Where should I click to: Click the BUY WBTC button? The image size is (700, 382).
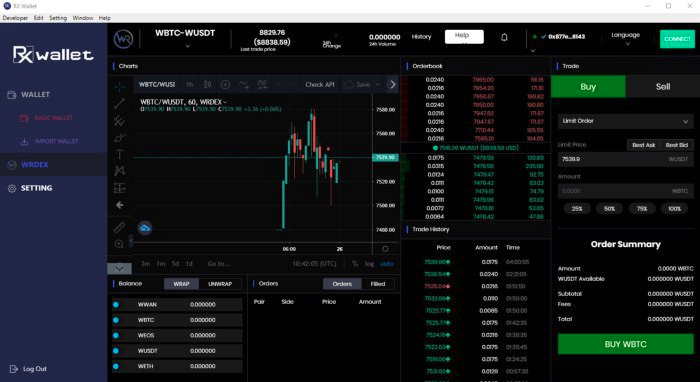point(625,344)
